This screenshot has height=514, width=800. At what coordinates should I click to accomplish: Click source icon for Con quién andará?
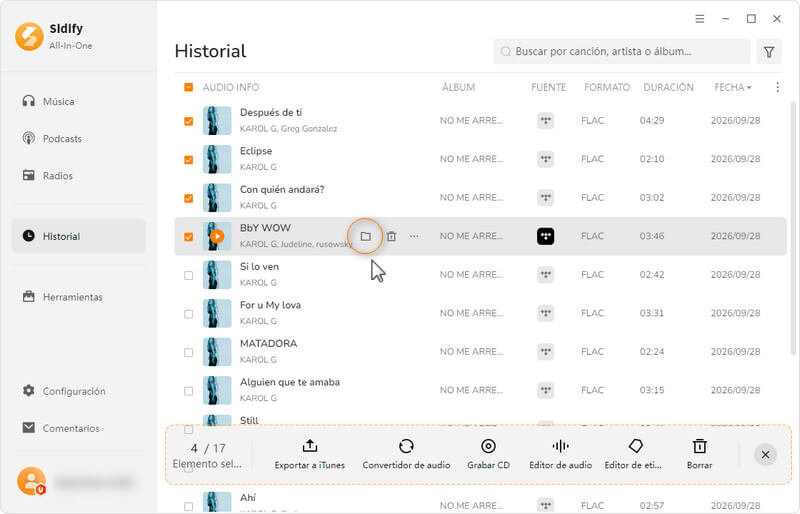click(545, 197)
